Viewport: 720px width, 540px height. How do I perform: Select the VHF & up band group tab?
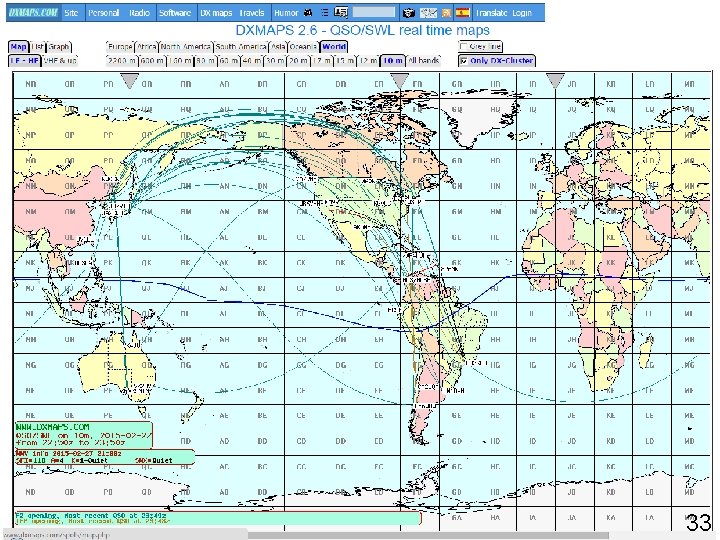tap(60, 61)
